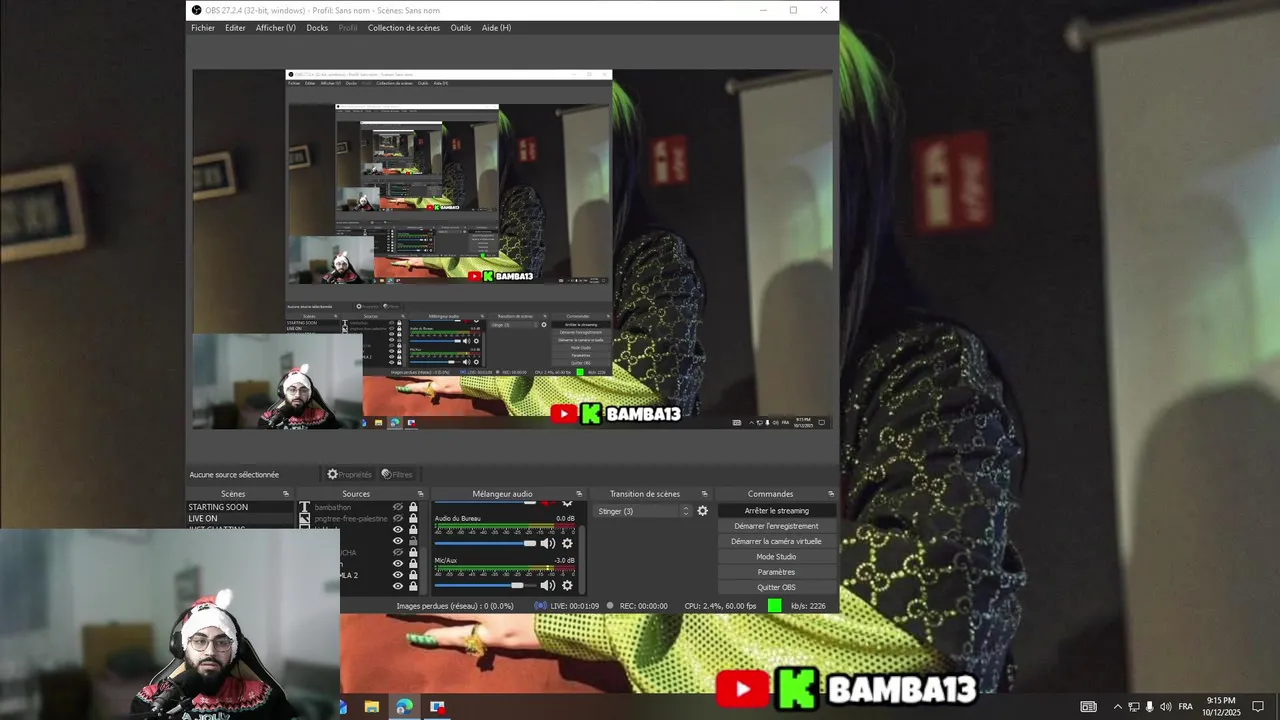Click the tray microphone icon
The image size is (1280, 720).
pos(1150,707)
